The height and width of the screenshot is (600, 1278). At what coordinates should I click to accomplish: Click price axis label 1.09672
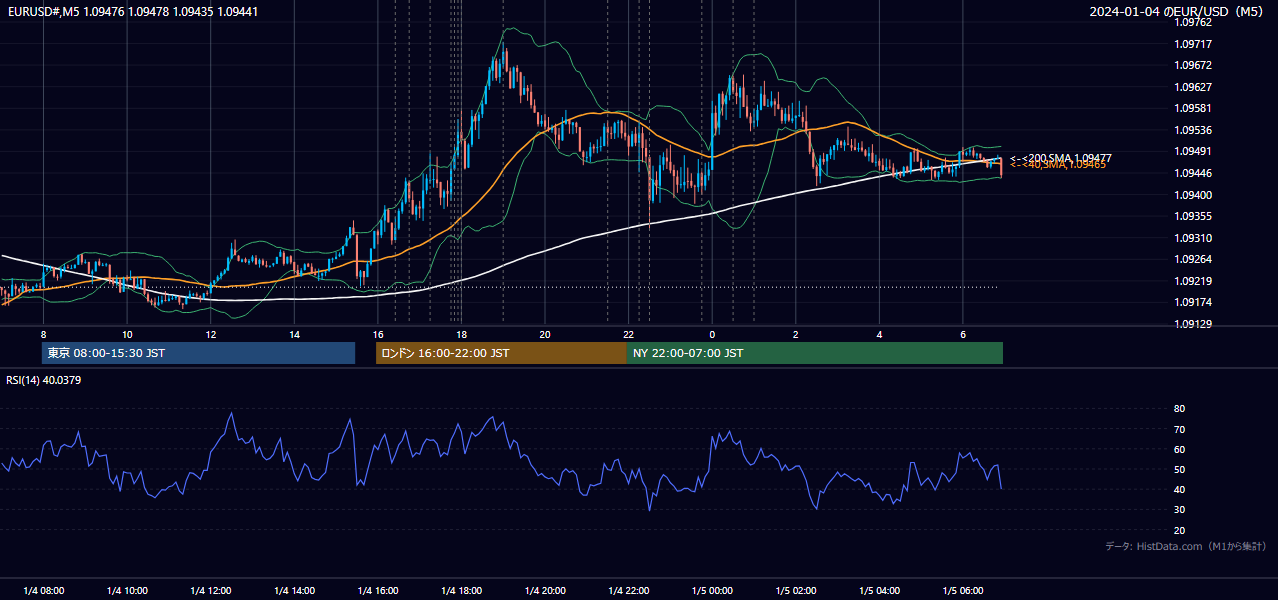pyautogui.click(x=1194, y=65)
